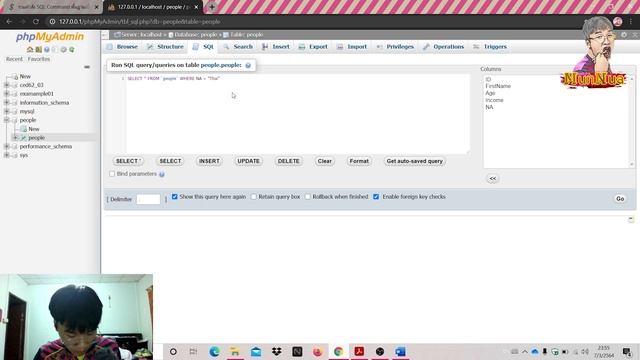Collapse columns list with << button
This screenshot has width=640, height=360.
(x=493, y=179)
